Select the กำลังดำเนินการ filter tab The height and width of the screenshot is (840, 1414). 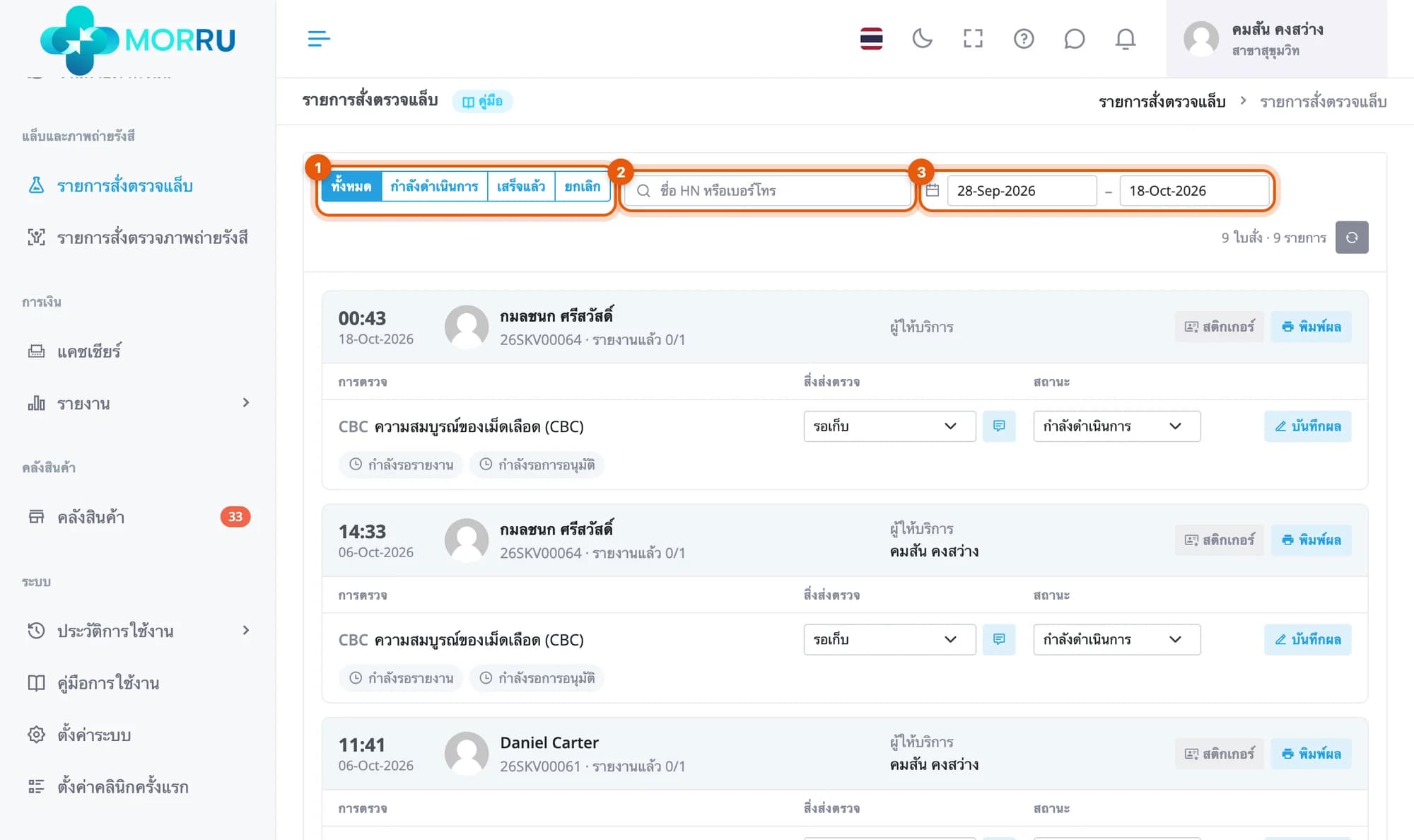click(434, 187)
